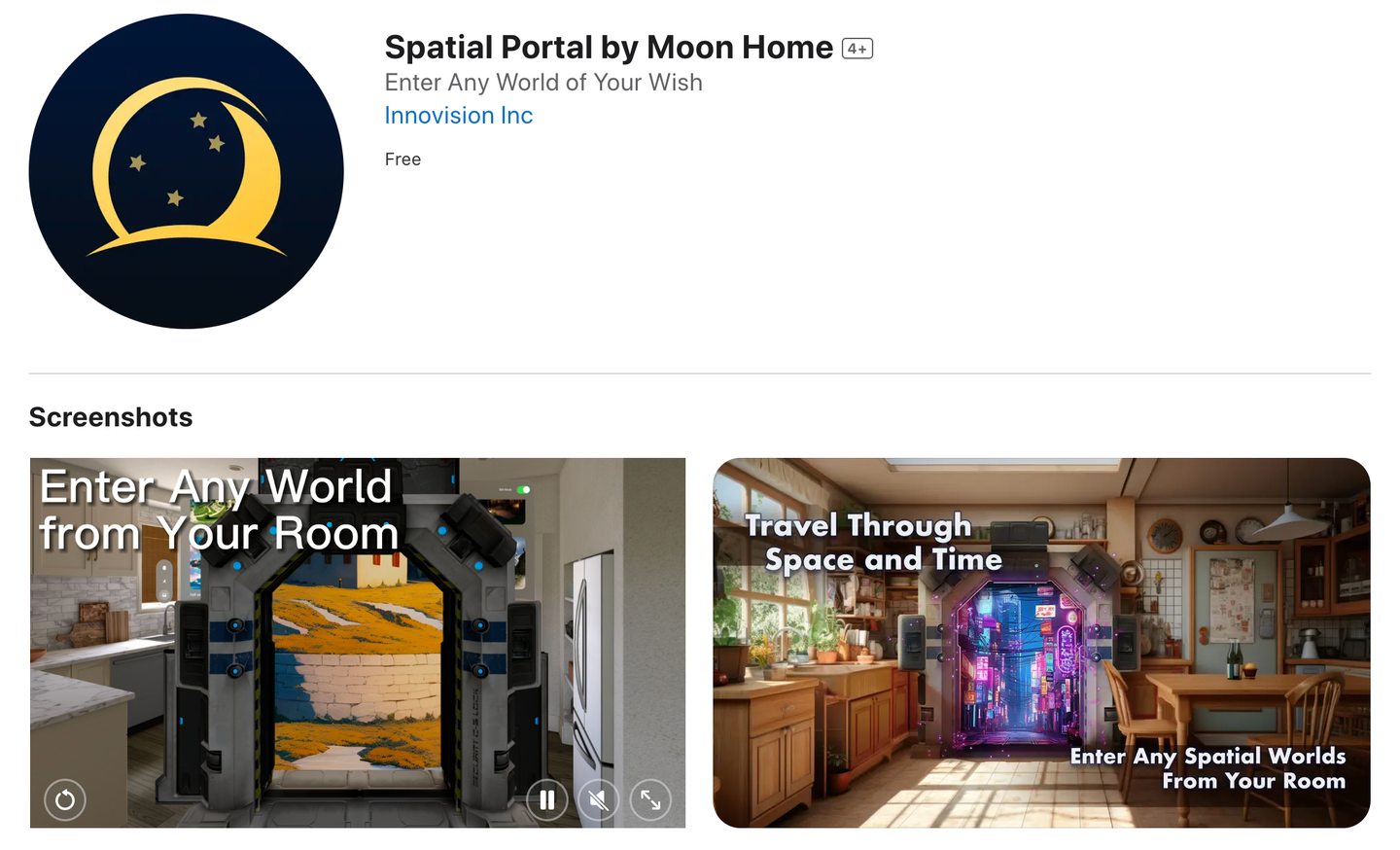Click the pendant lamp in the second screenshot
The height and width of the screenshot is (850, 1400).
(1289, 525)
